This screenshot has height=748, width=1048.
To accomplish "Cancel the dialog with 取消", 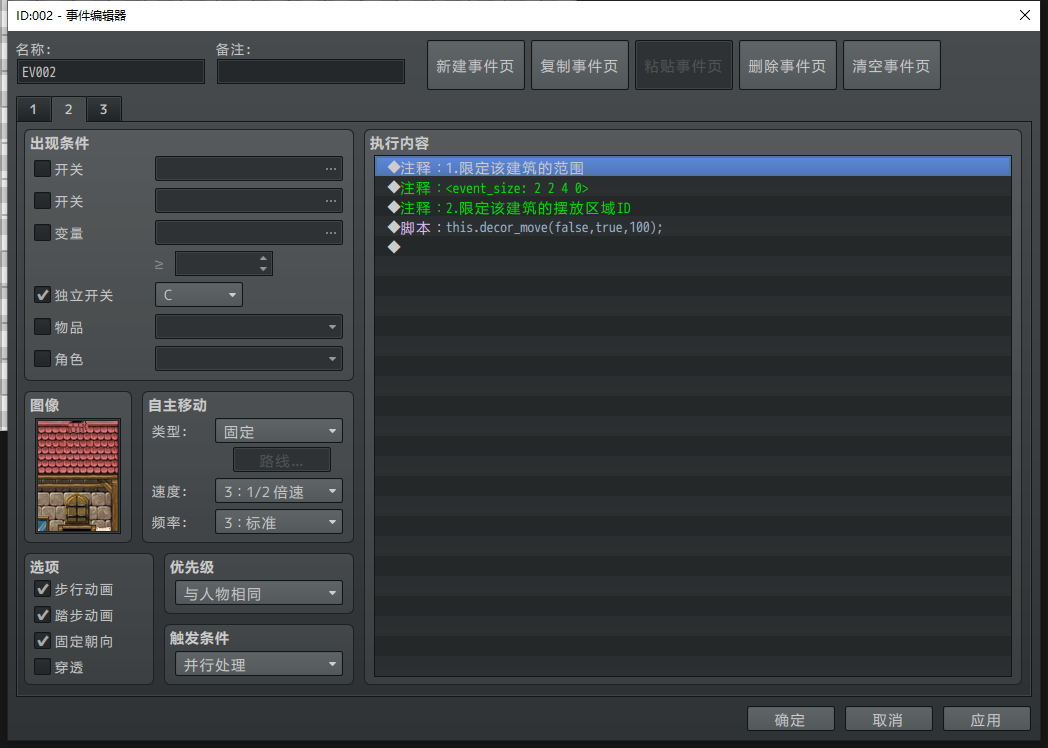I will pos(888,719).
